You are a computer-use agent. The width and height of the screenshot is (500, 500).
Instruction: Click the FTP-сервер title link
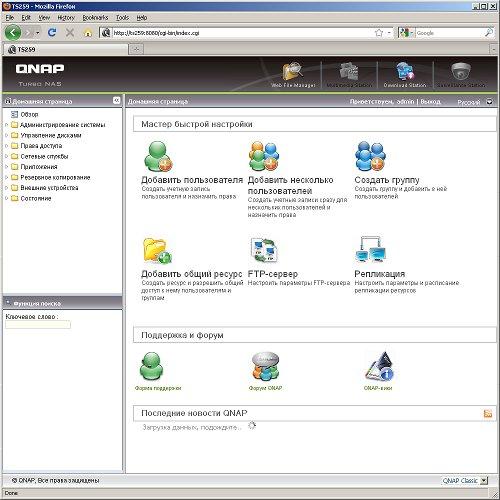click(x=273, y=274)
